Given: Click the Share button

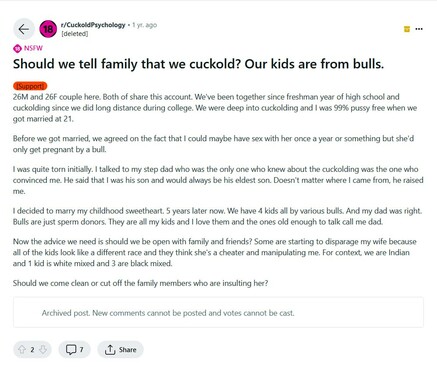Looking at the screenshot, I should pos(120,350).
